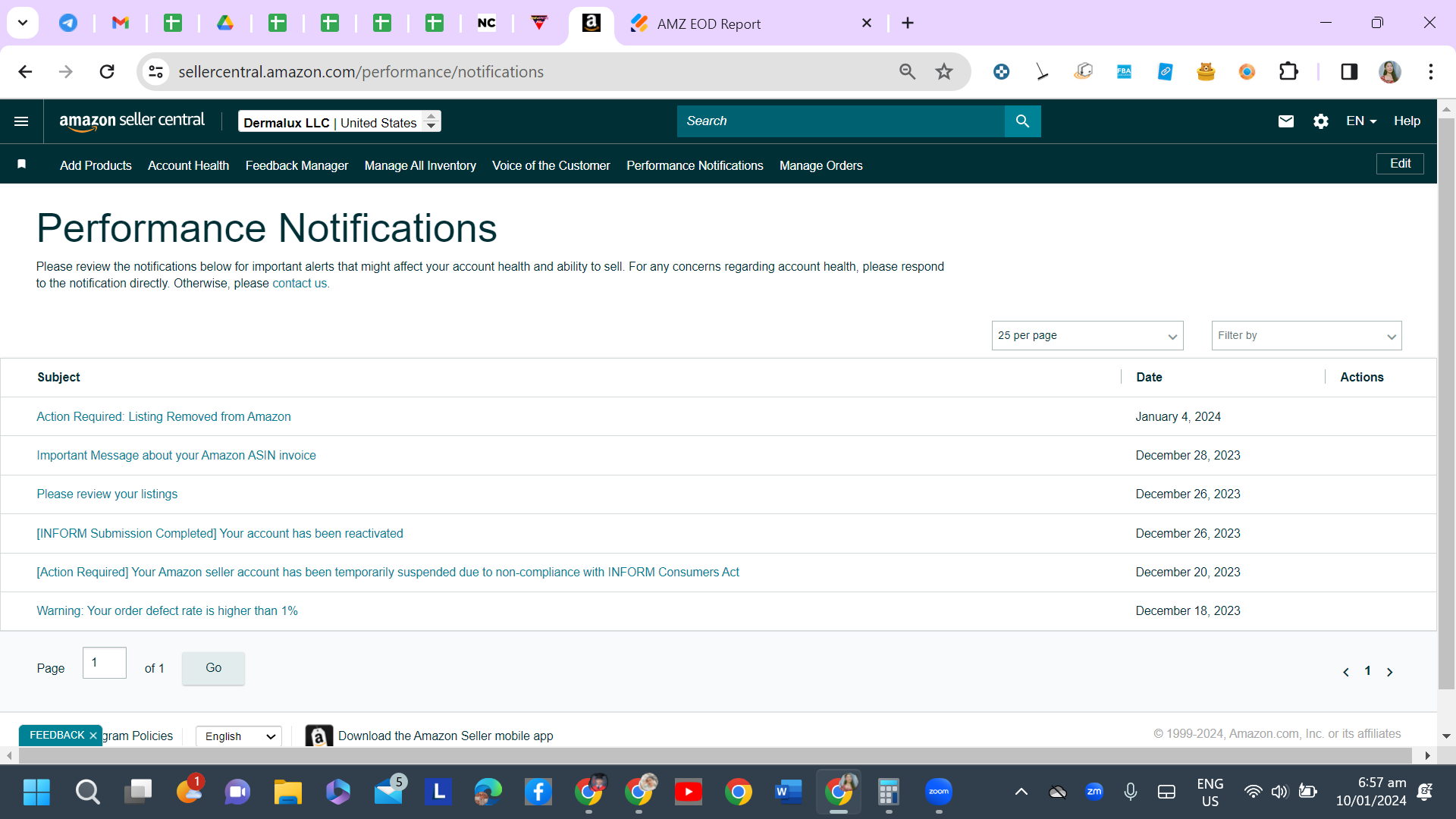This screenshot has height=819, width=1456.
Task: Click the bookmark flag icon in navigation bar
Action: (x=22, y=164)
